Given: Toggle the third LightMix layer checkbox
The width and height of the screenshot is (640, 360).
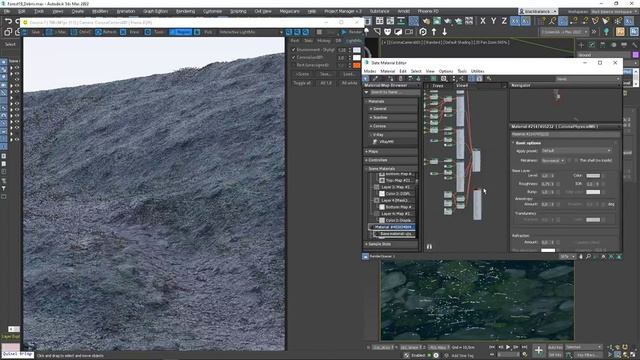Looking at the screenshot, I should click(x=293, y=65).
